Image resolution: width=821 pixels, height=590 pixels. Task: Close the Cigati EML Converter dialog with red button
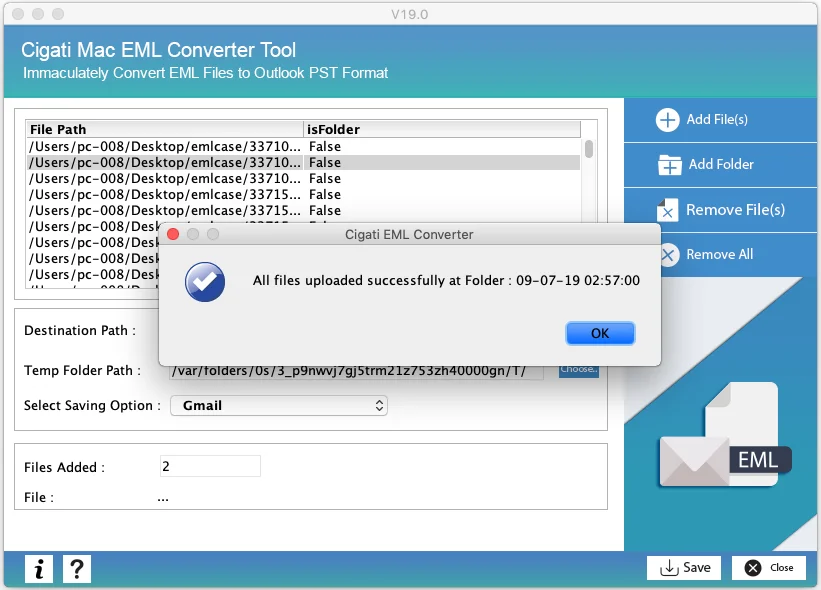tap(173, 234)
